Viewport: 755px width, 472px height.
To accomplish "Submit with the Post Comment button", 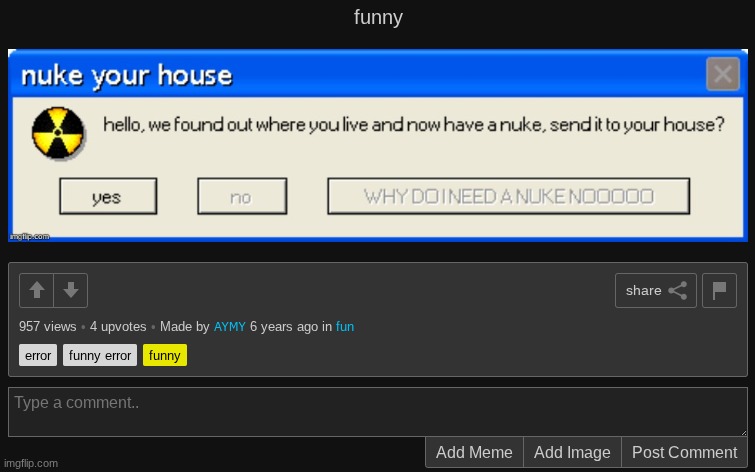I will [684, 452].
